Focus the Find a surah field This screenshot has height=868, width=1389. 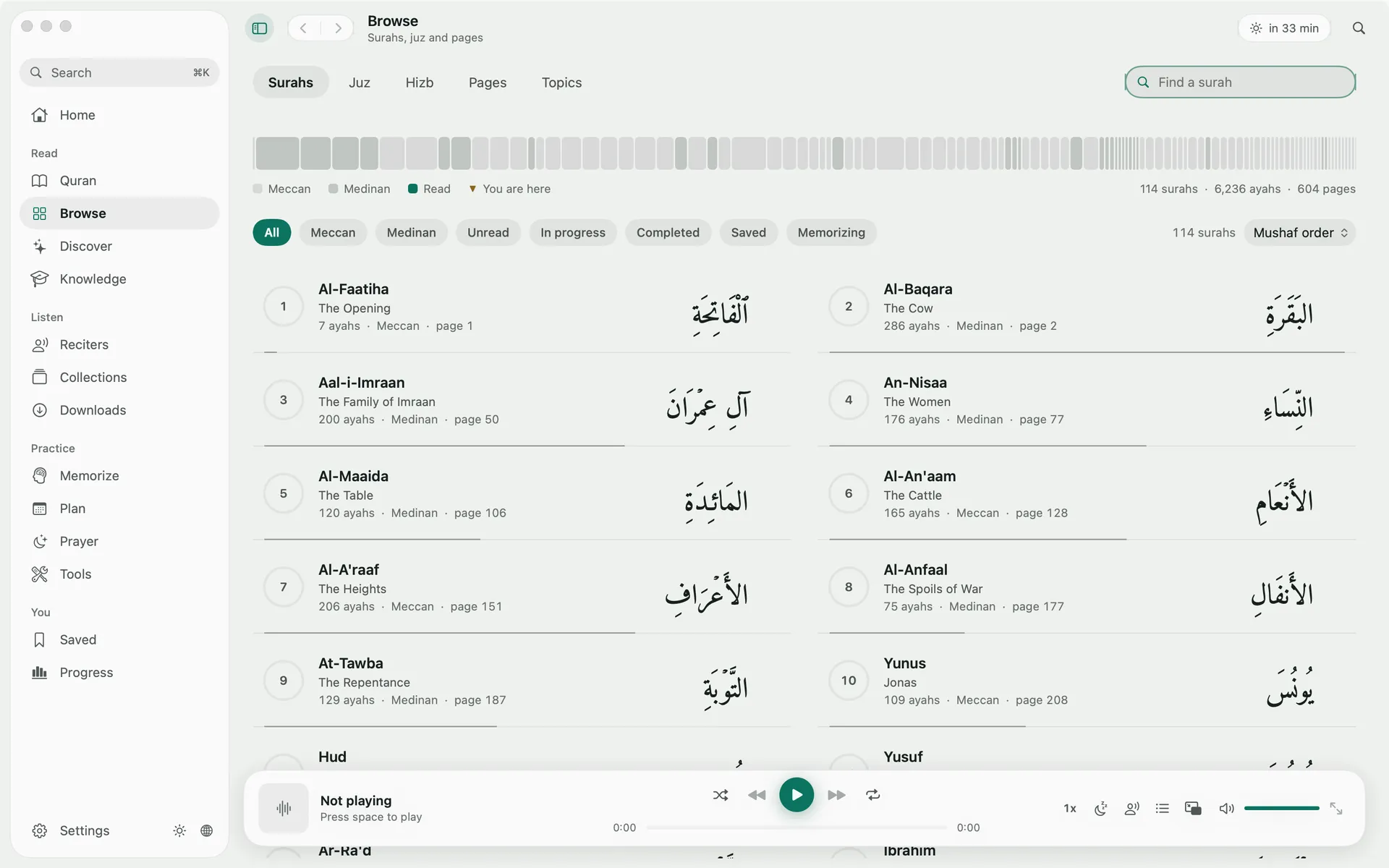(x=1240, y=82)
